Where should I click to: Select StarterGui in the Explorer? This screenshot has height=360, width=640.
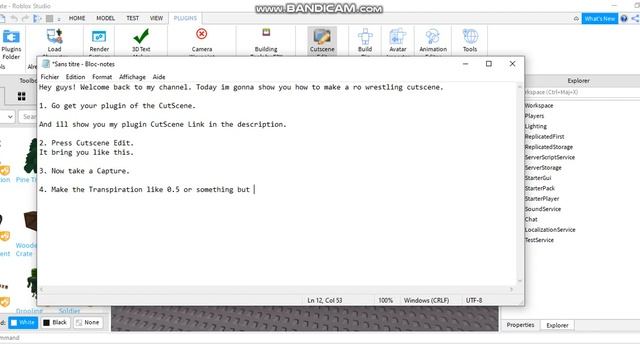pyautogui.click(x=538, y=178)
